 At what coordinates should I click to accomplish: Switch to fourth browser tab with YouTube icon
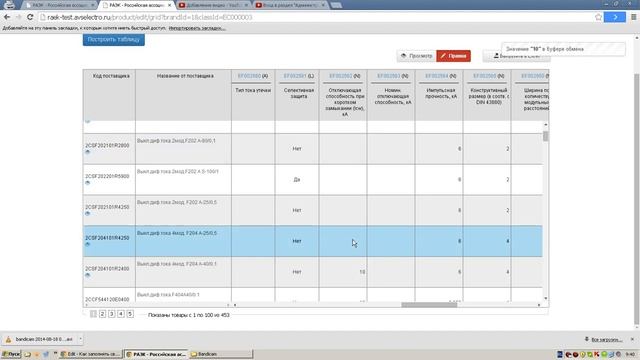tap(290, 5)
